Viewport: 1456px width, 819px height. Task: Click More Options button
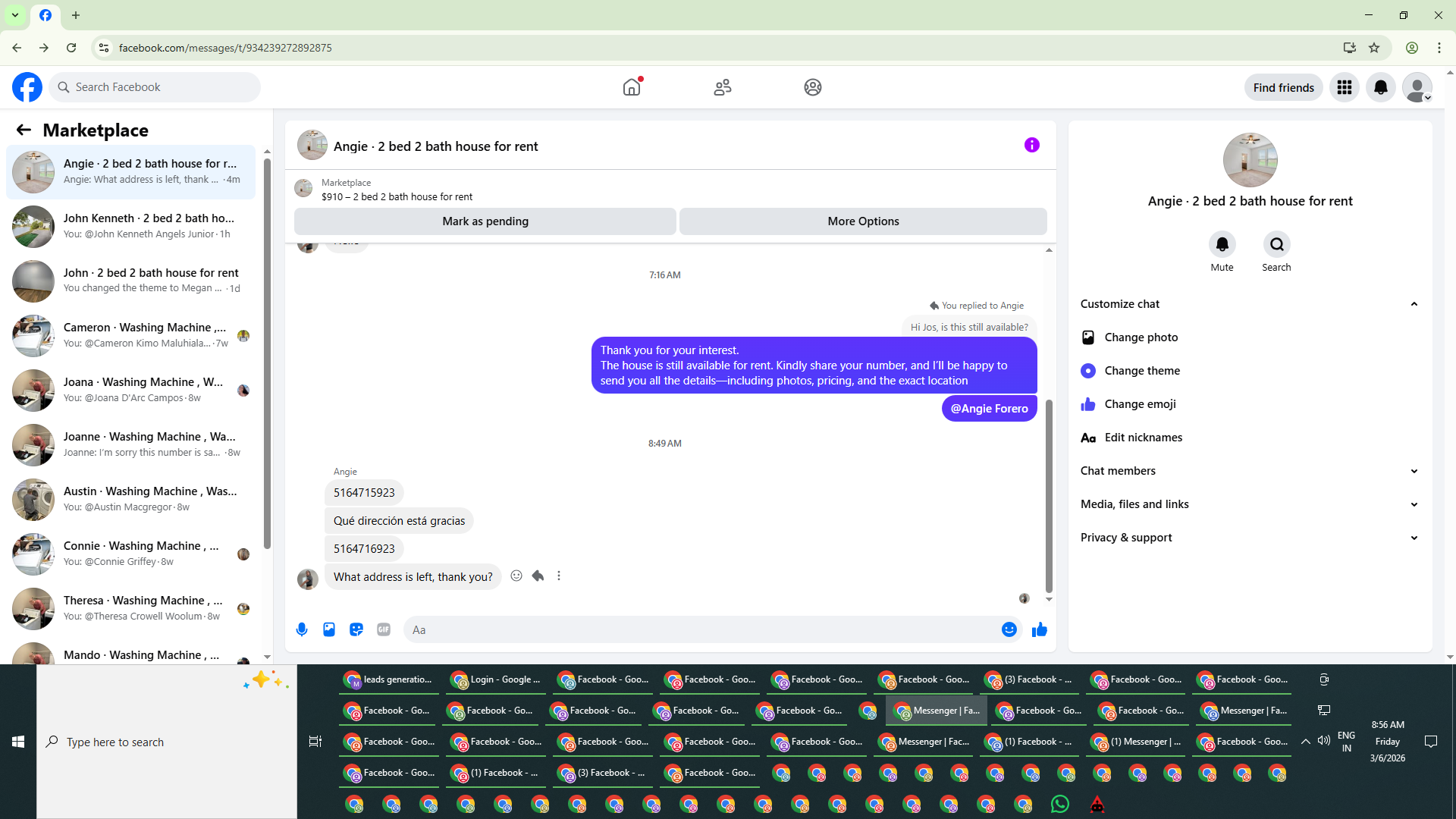click(x=863, y=221)
